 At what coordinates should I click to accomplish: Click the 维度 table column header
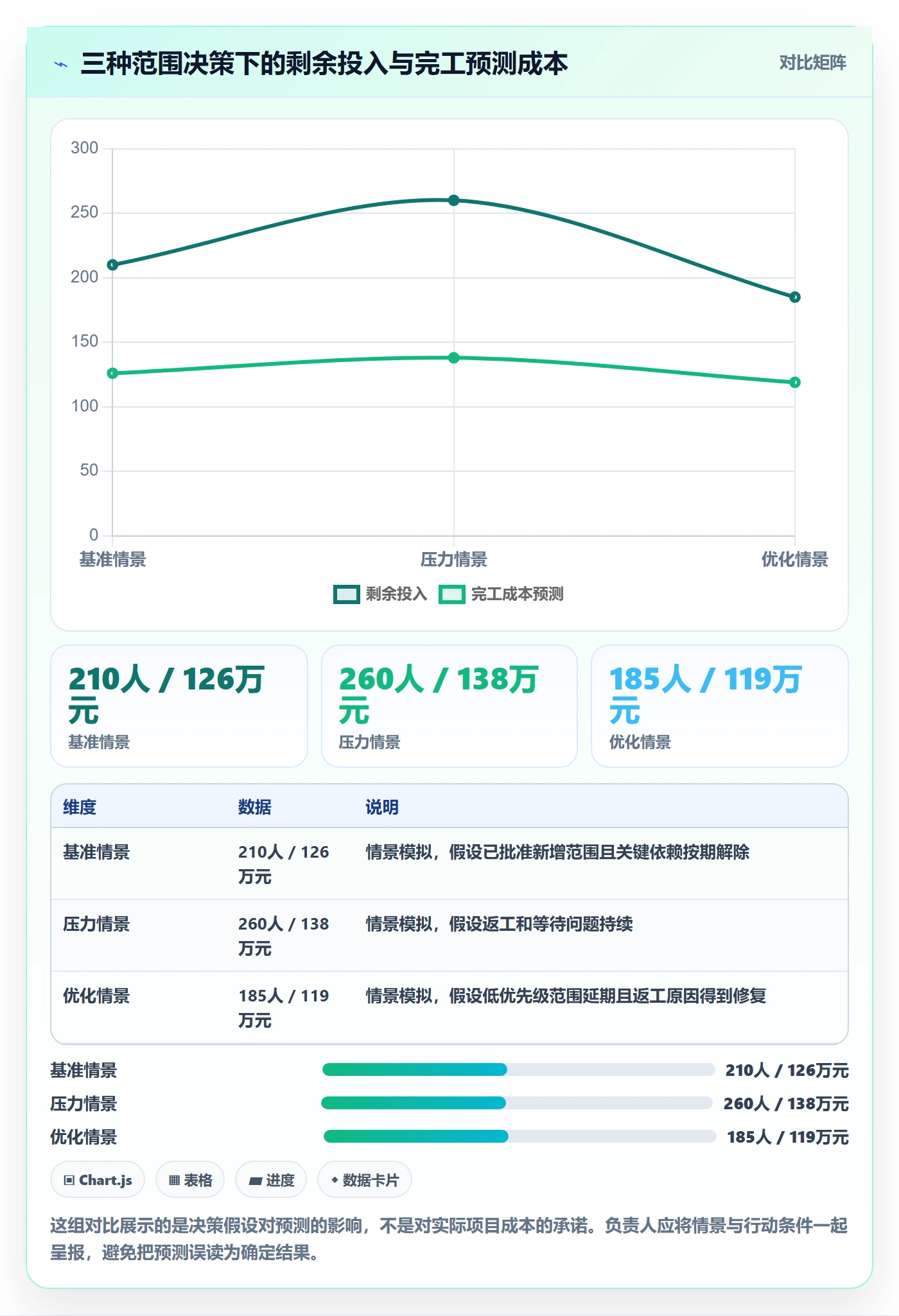(x=80, y=807)
